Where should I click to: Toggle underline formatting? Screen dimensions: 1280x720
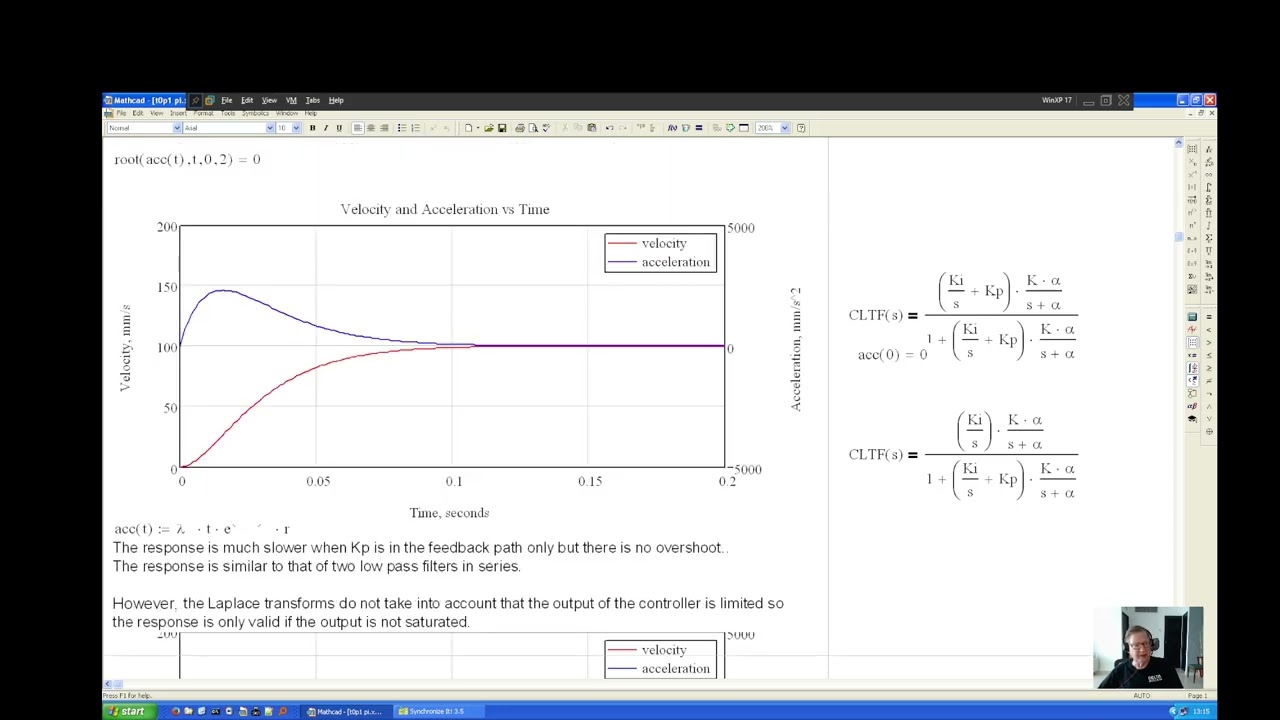point(339,127)
